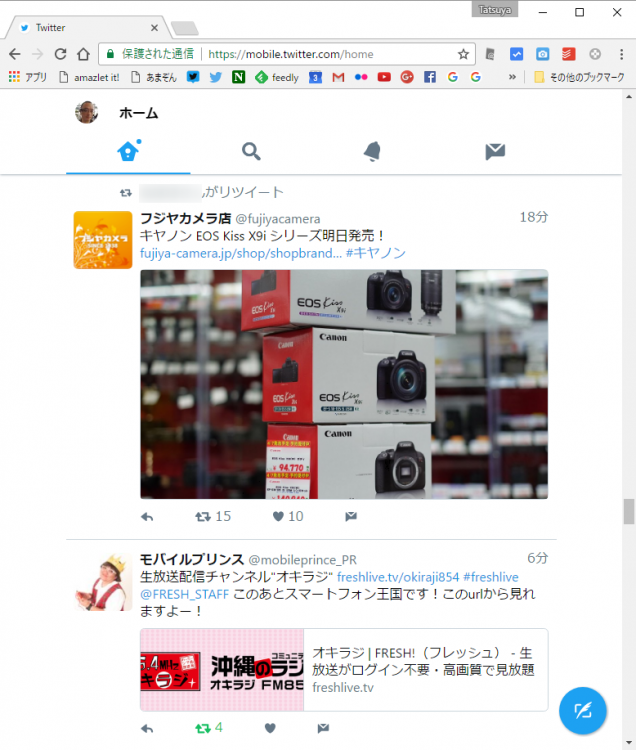
Task: View the Canon EOS Kiss boxes photo
Action: [344, 384]
